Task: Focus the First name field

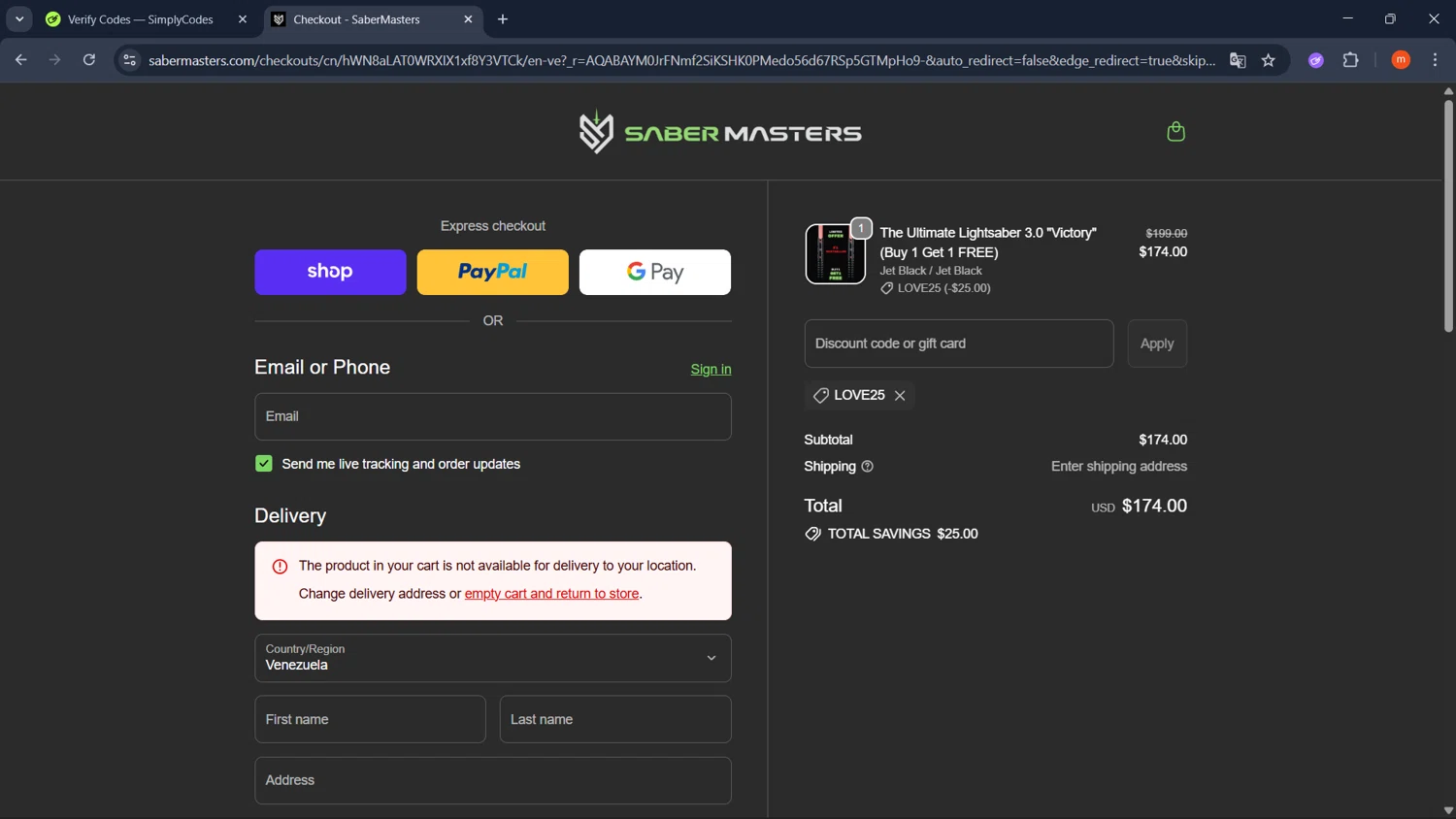Action: pos(370,719)
